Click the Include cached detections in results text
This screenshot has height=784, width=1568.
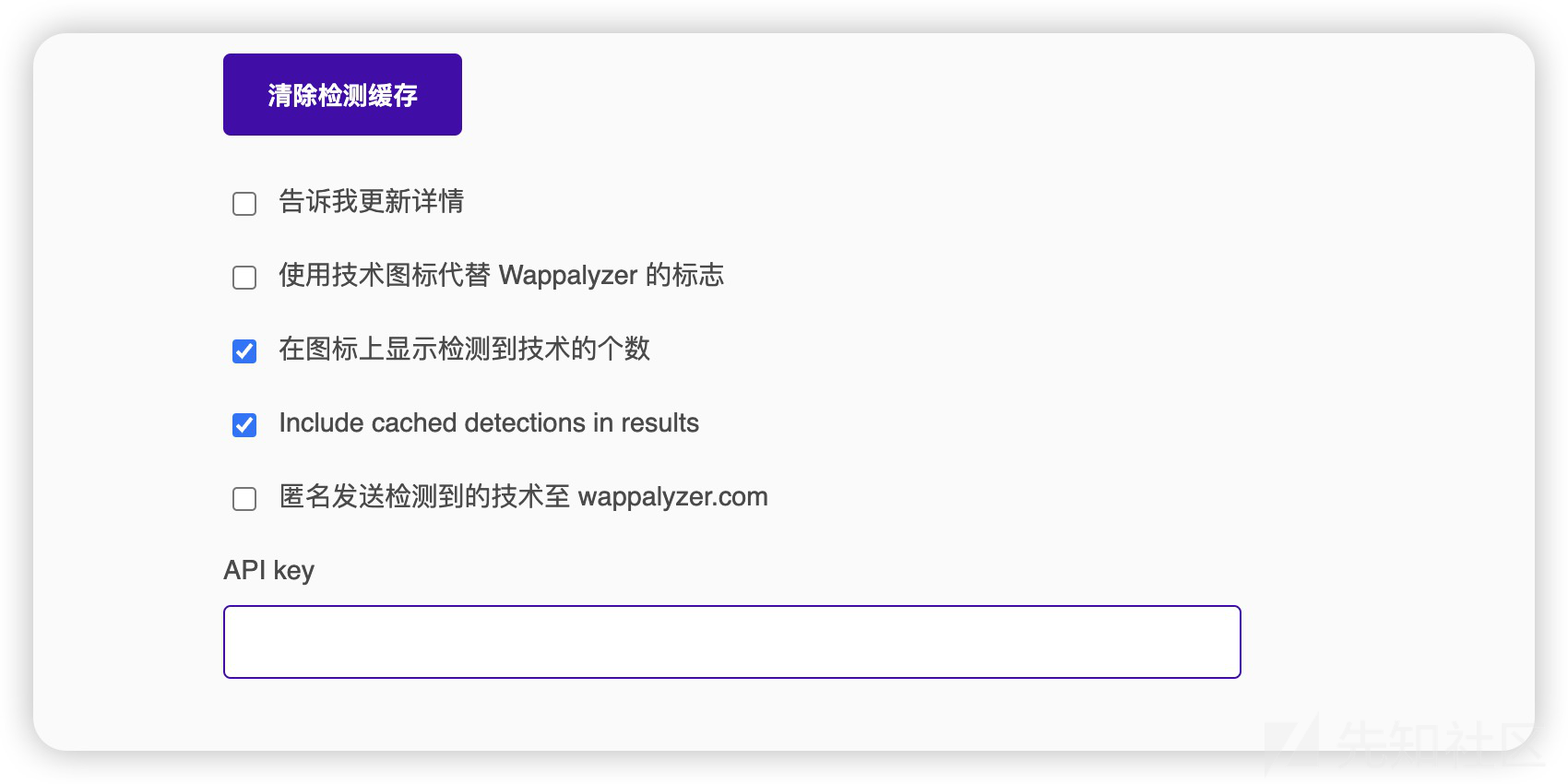coord(489,422)
